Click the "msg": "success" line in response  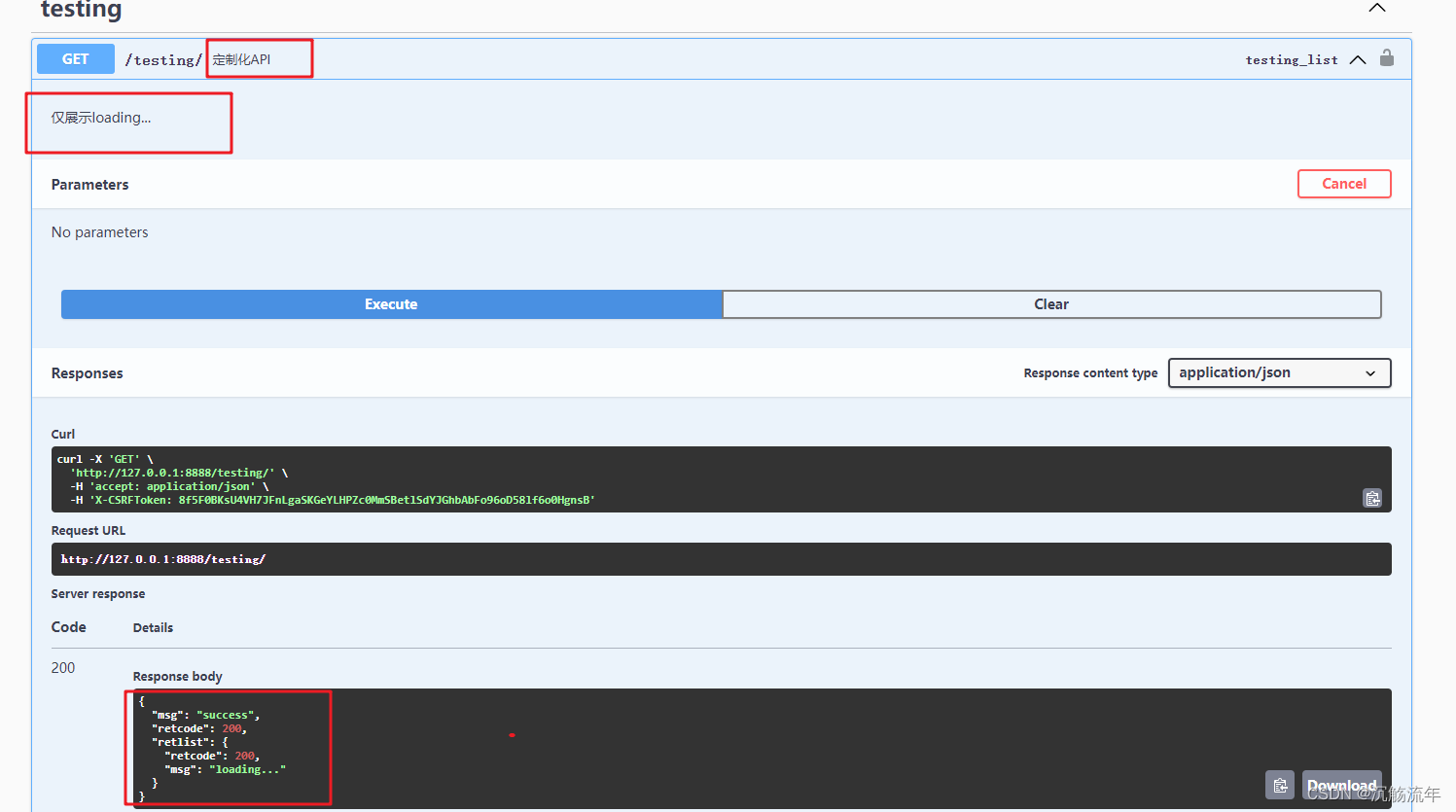(205, 715)
